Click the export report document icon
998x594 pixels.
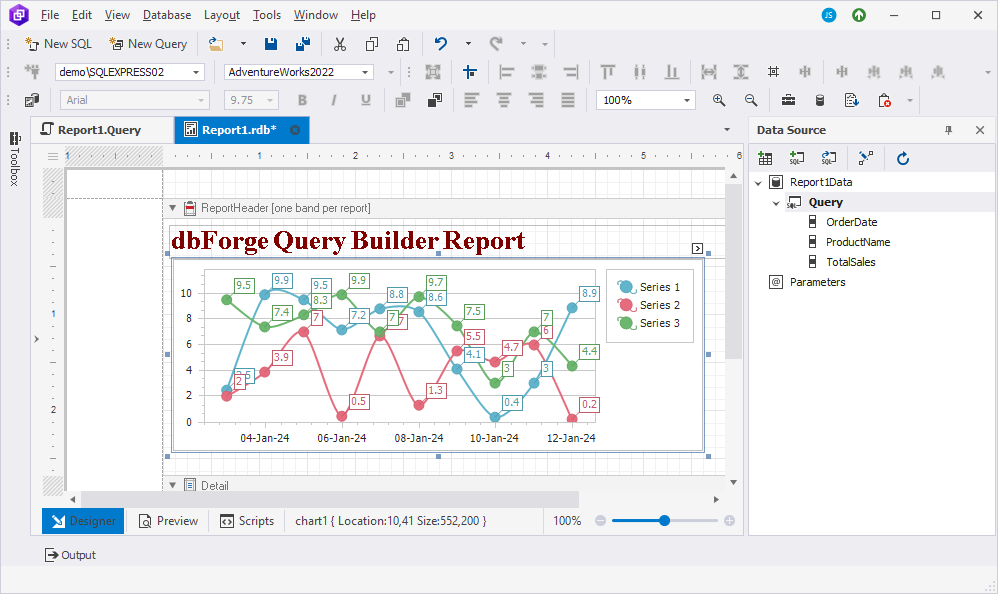[x=852, y=100]
